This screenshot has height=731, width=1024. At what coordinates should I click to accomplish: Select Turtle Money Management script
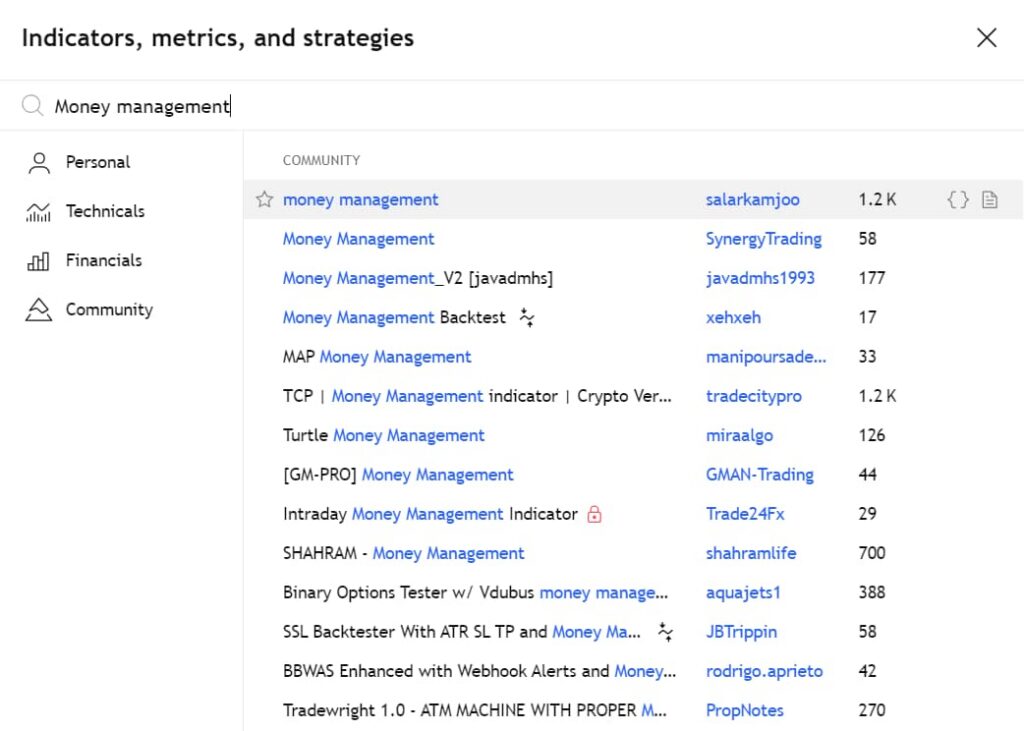(x=383, y=436)
